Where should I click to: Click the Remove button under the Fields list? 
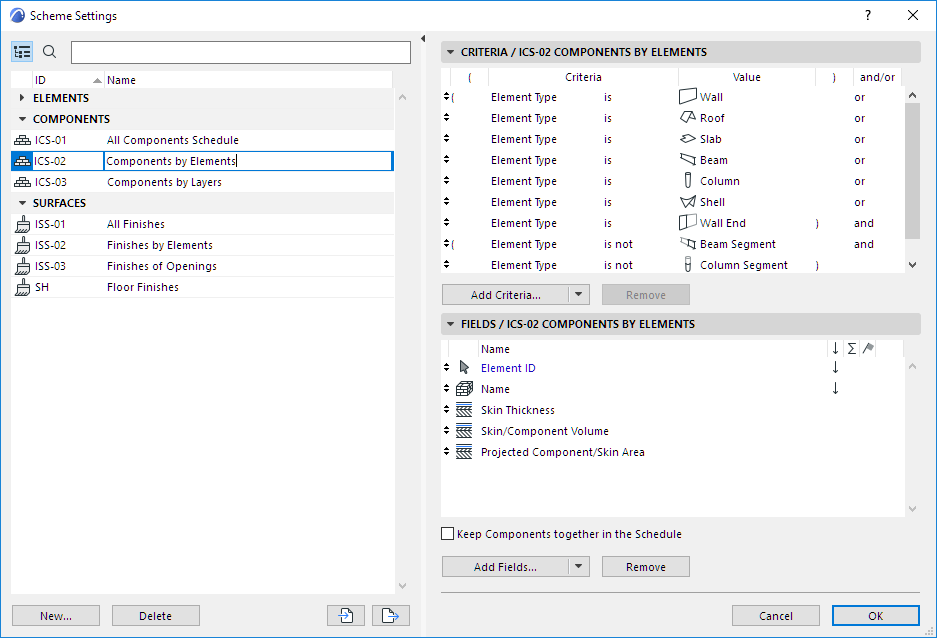645,566
